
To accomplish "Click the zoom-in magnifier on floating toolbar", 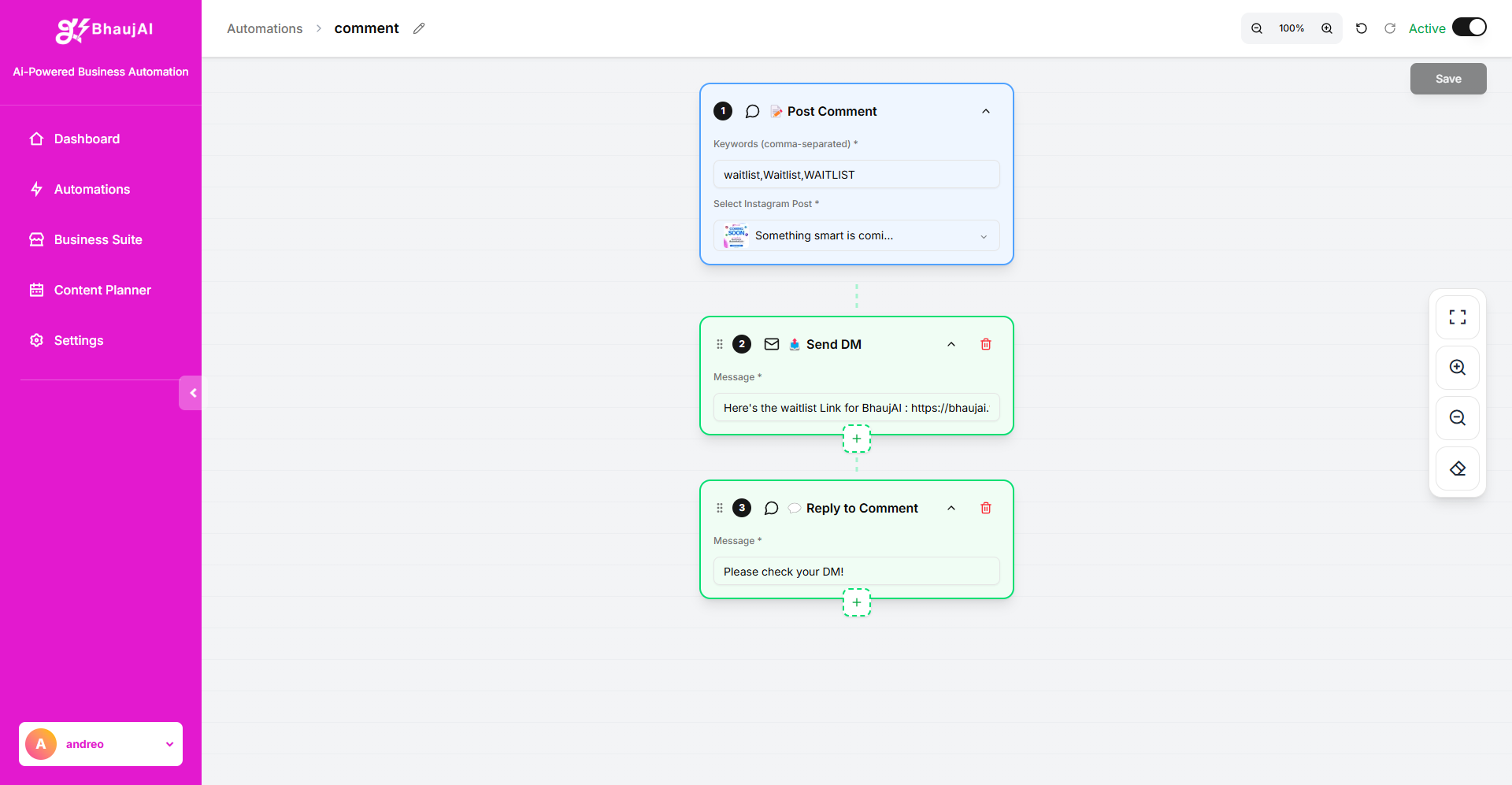I will [1458, 367].
